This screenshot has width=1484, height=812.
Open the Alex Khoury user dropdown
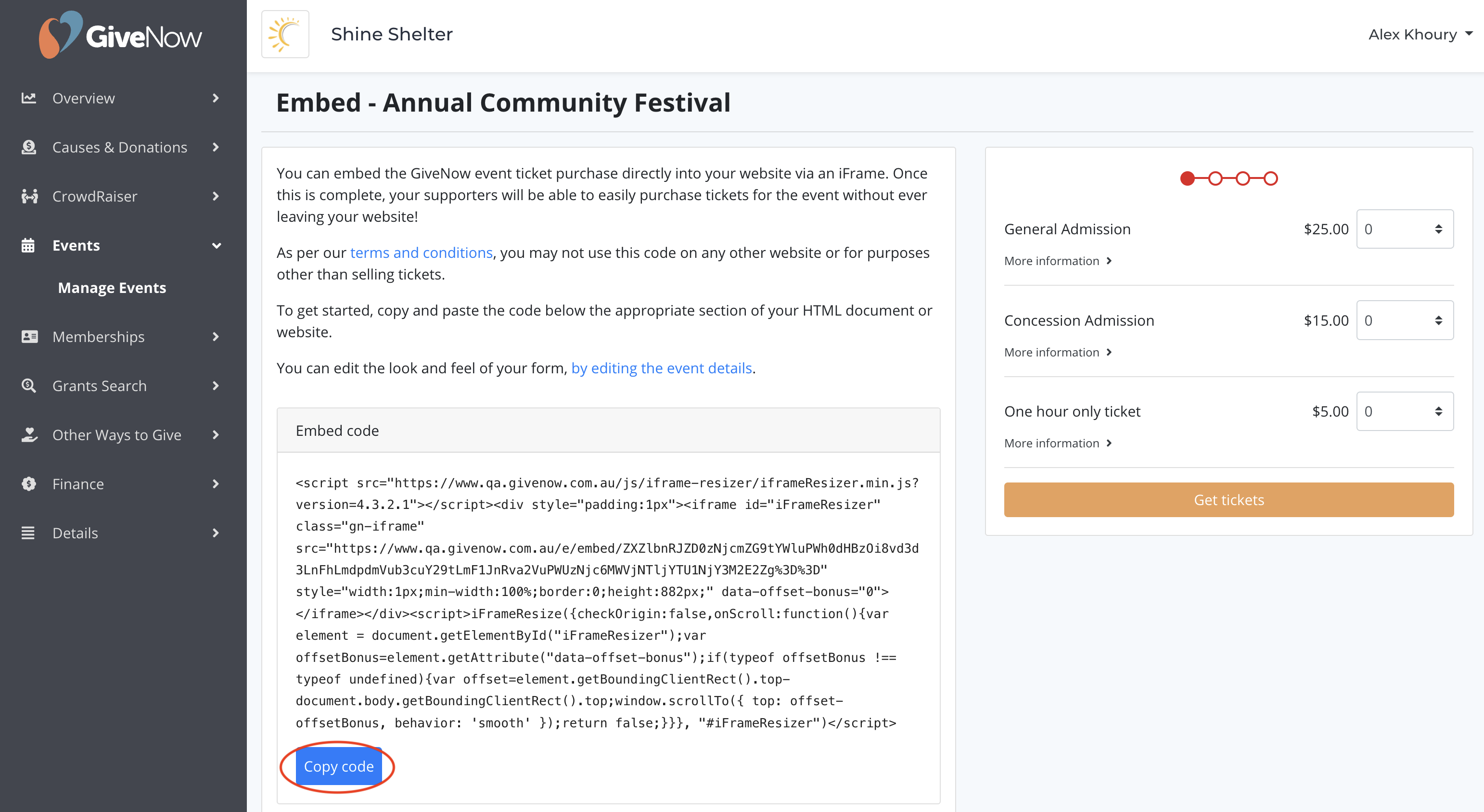tap(1420, 35)
